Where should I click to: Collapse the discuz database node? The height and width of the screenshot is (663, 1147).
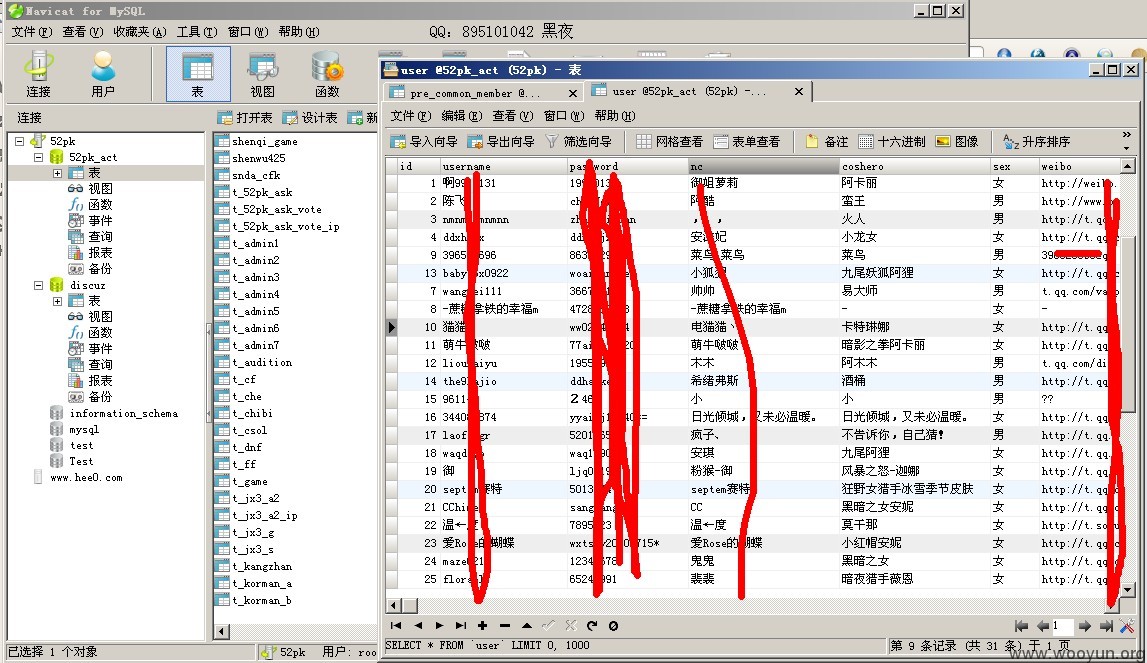tap(39, 285)
